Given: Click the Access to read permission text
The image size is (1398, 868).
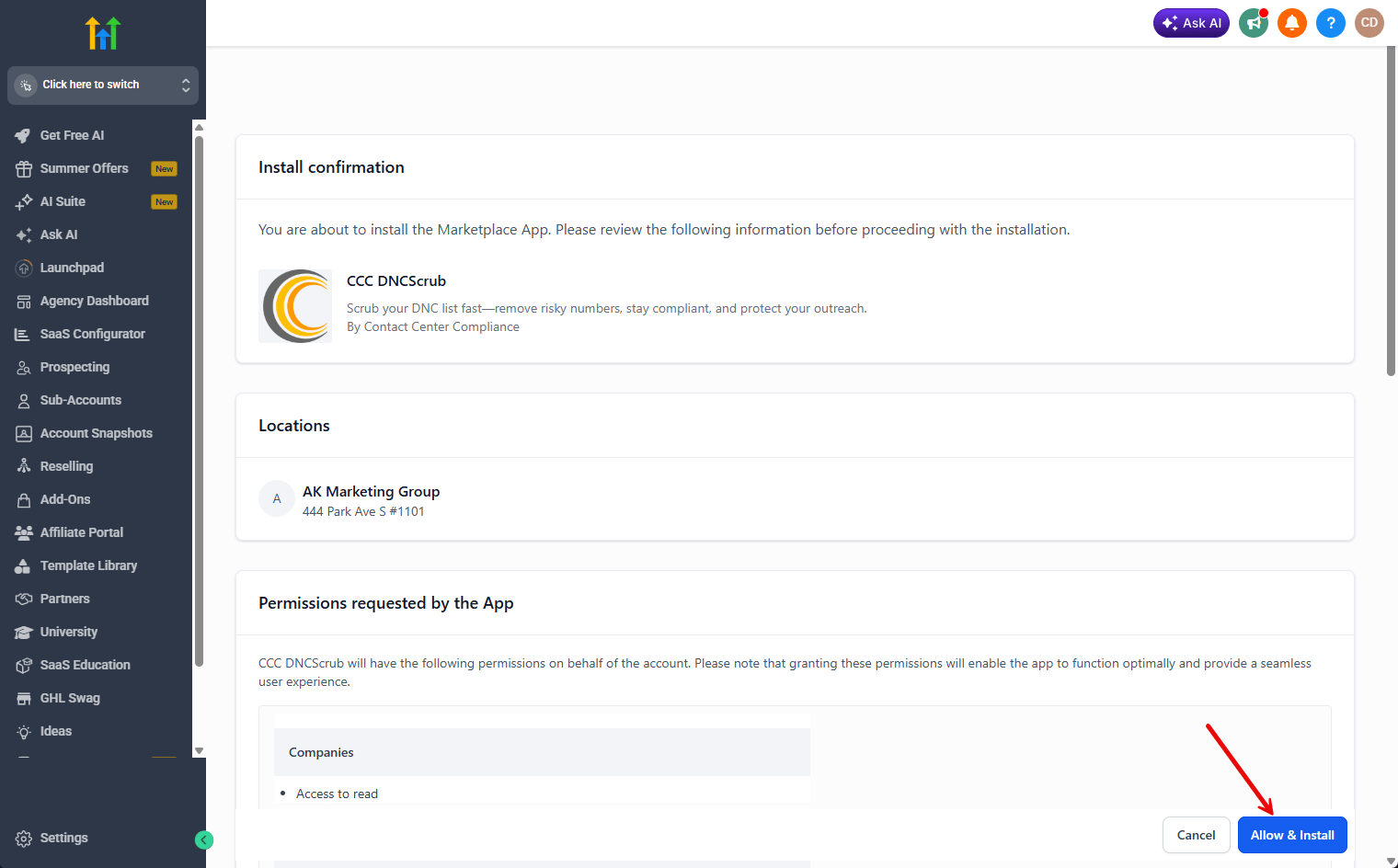Looking at the screenshot, I should (337, 794).
